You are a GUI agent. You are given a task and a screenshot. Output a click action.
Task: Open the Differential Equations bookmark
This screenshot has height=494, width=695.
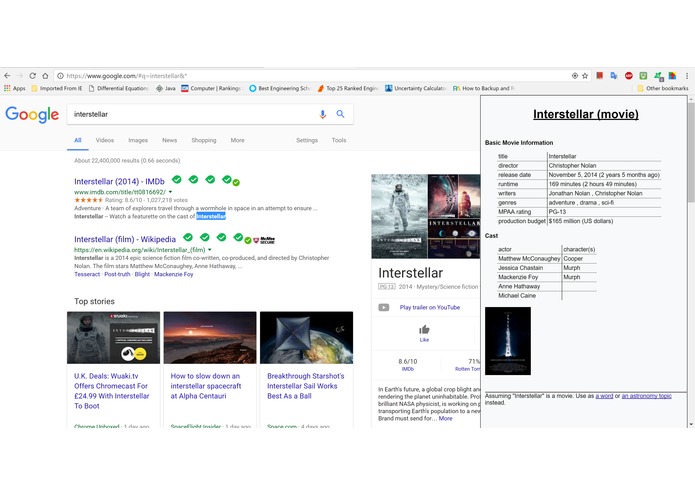[118, 88]
